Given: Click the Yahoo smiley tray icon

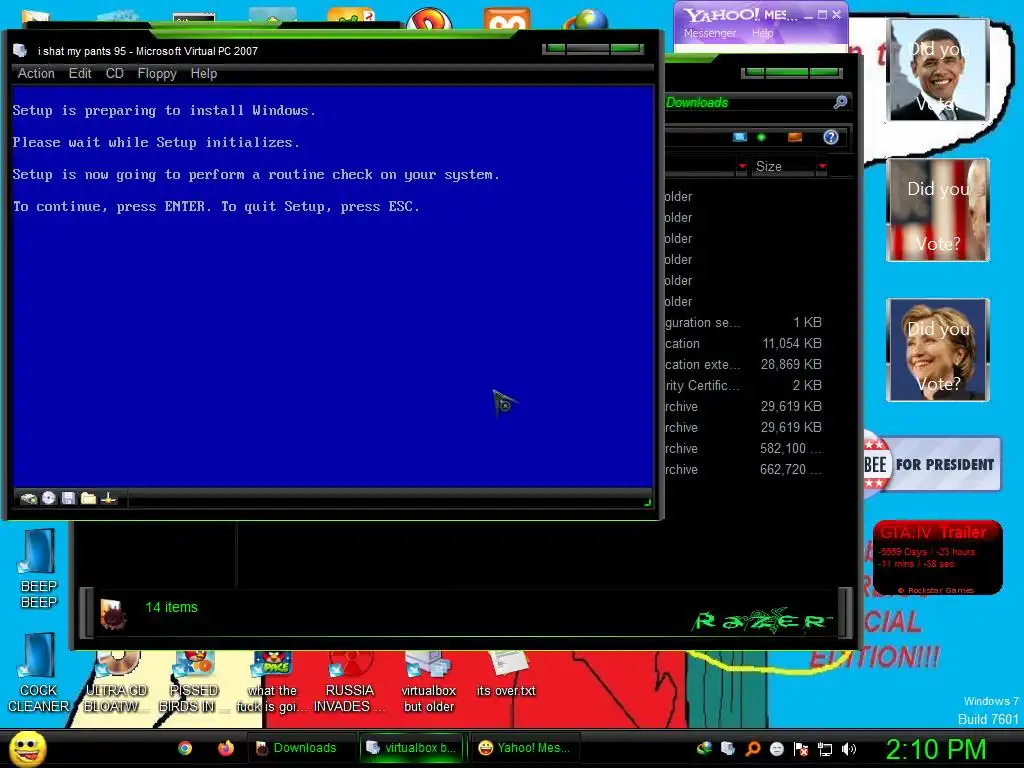Looking at the screenshot, I should (x=776, y=749).
